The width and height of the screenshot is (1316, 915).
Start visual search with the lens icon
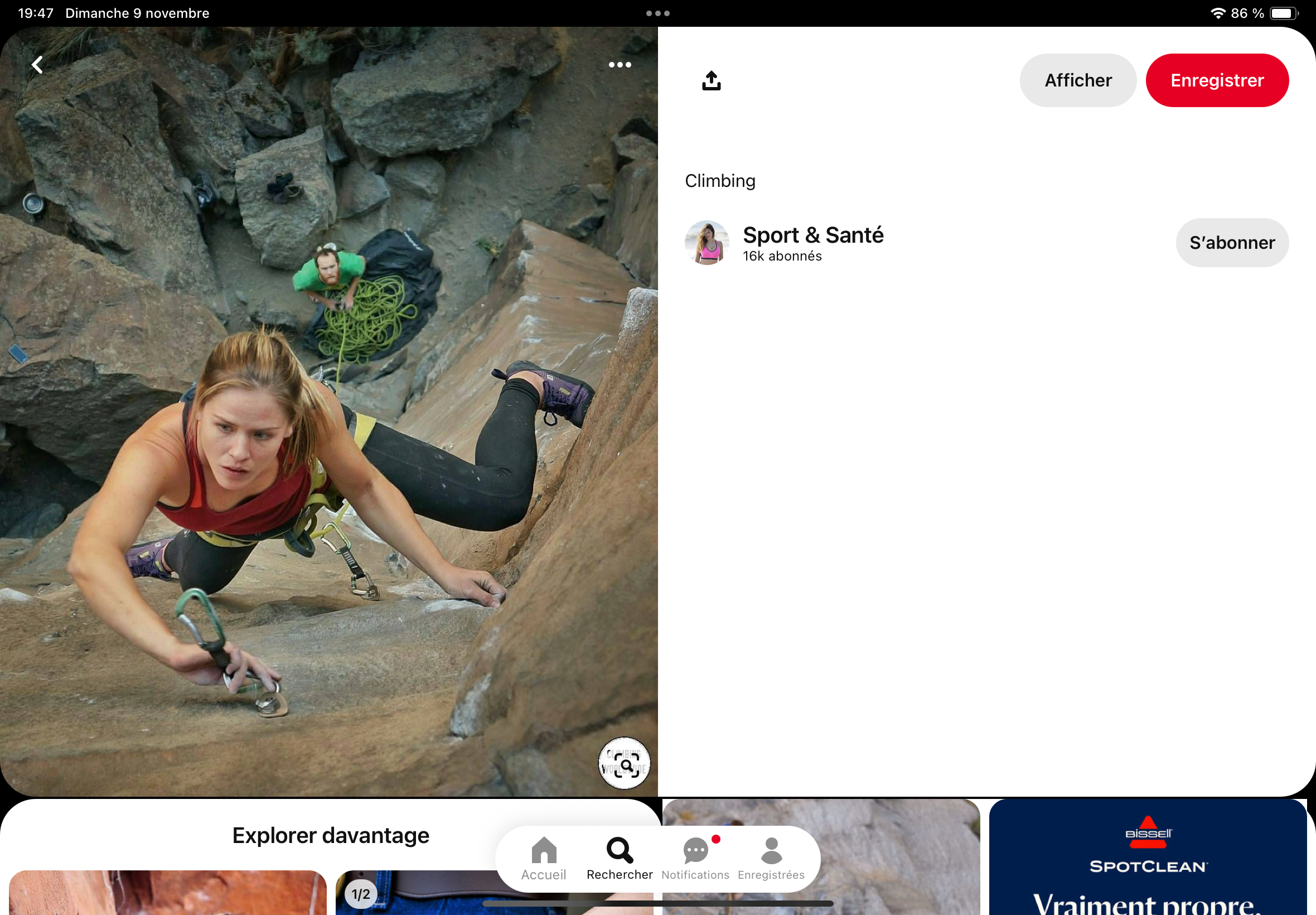625,764
